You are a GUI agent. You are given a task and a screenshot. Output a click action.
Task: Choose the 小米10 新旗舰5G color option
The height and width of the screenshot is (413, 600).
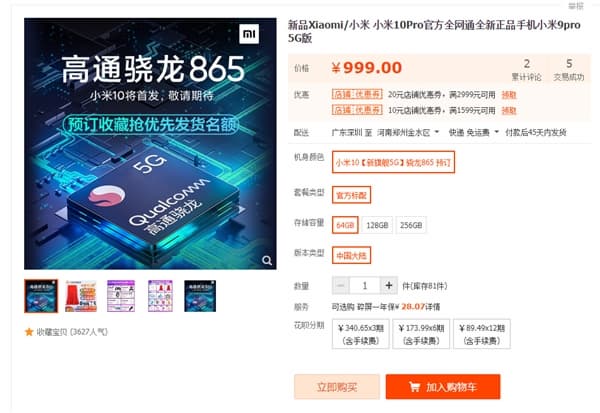pos(393,162)
